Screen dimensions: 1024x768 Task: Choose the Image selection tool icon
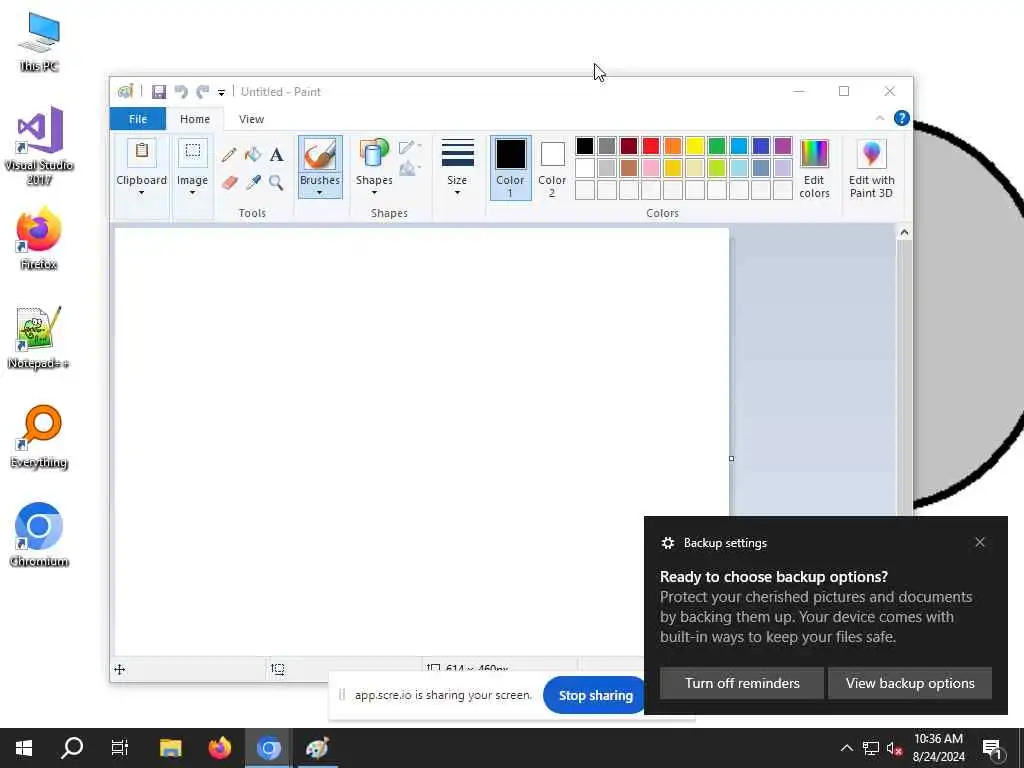tap(193, 152)
